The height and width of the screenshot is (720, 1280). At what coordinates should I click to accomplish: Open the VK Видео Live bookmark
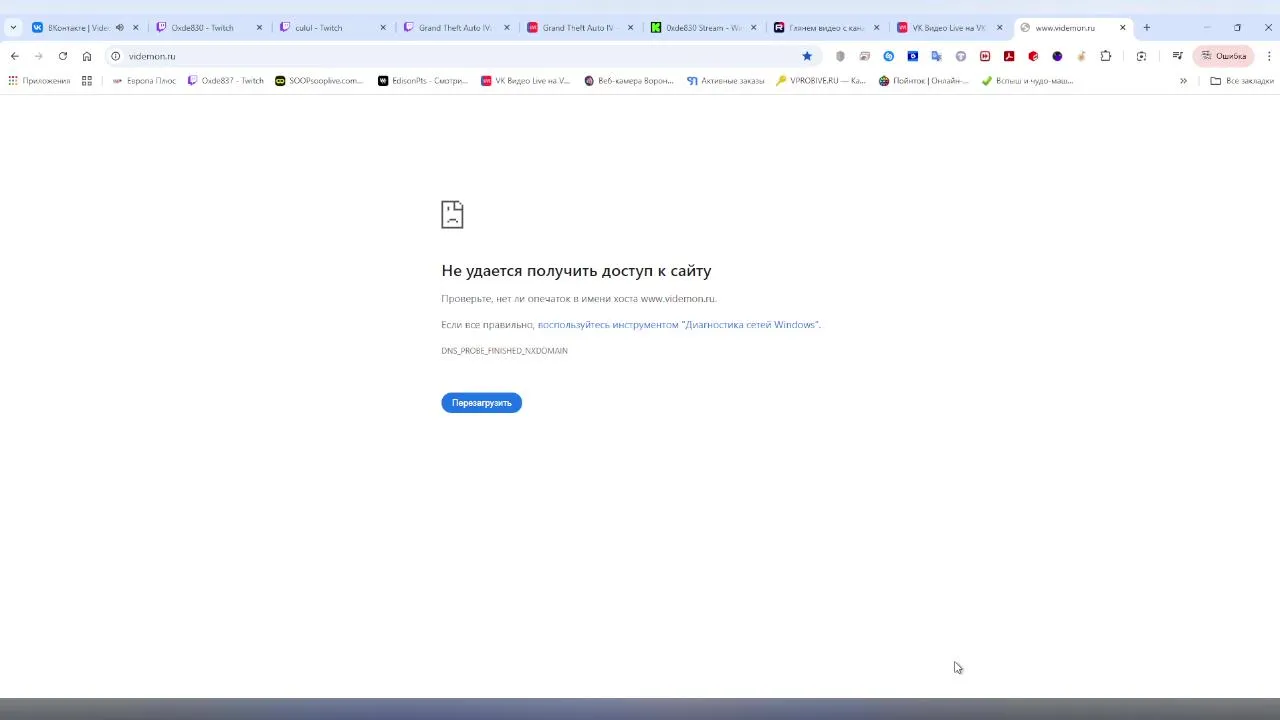coord(525,81)
